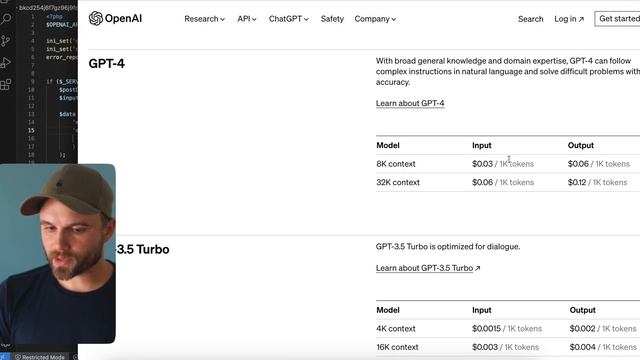Click the Restricted Mode status bar indicator
The image size is (640, 360).
40,357
